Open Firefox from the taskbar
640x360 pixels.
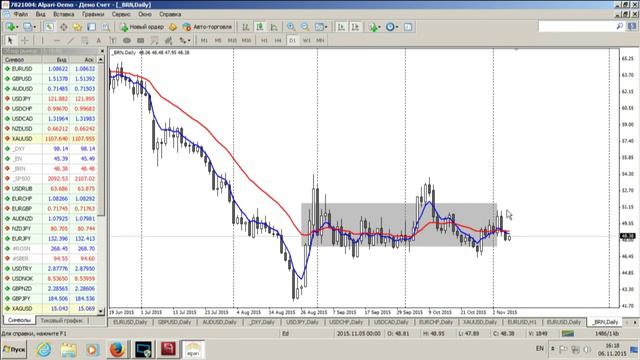pos(117,349)
